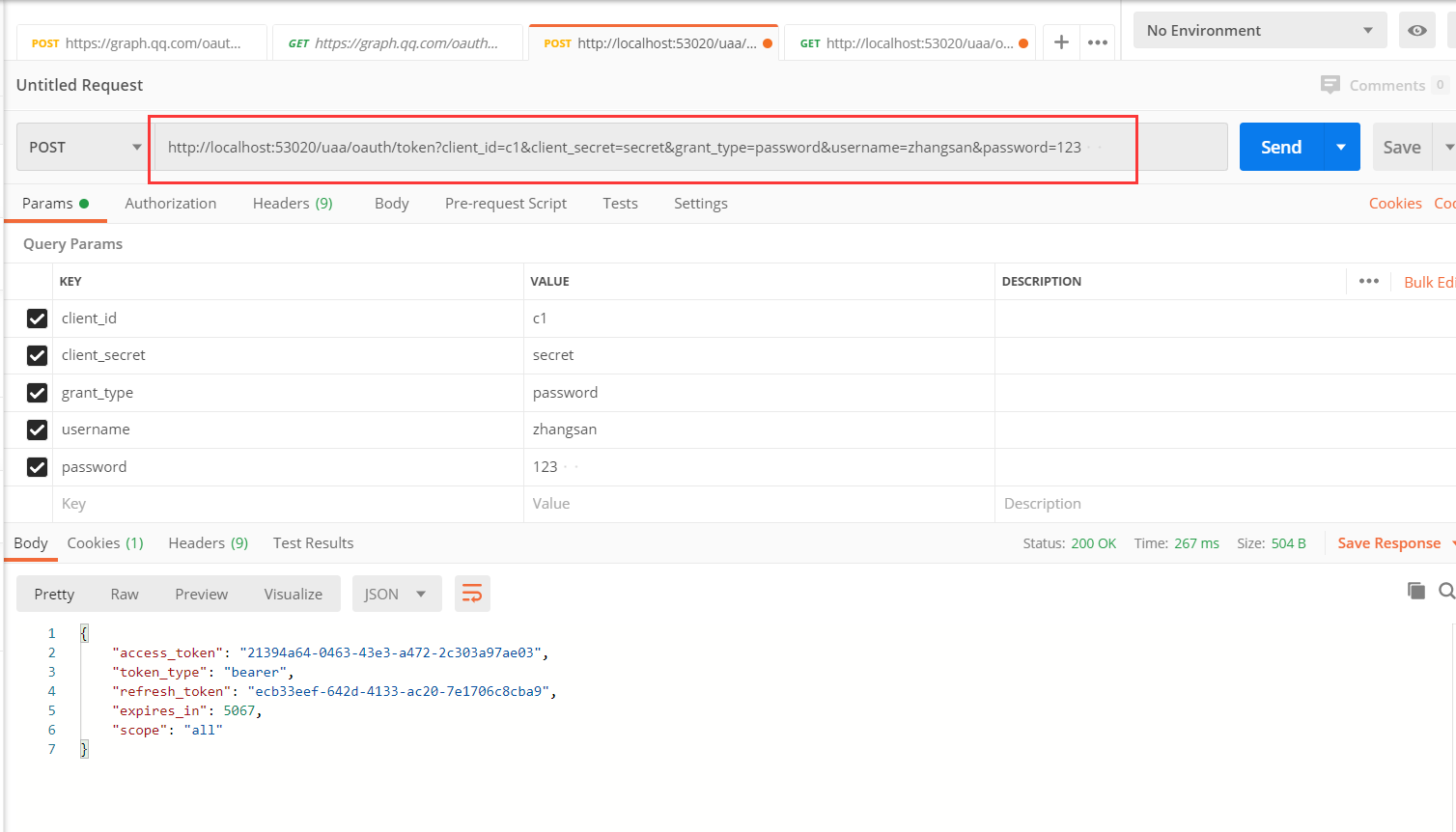Uncheck the password parameter checkbox
The image size is (1456, 832).
pos(38,467)
